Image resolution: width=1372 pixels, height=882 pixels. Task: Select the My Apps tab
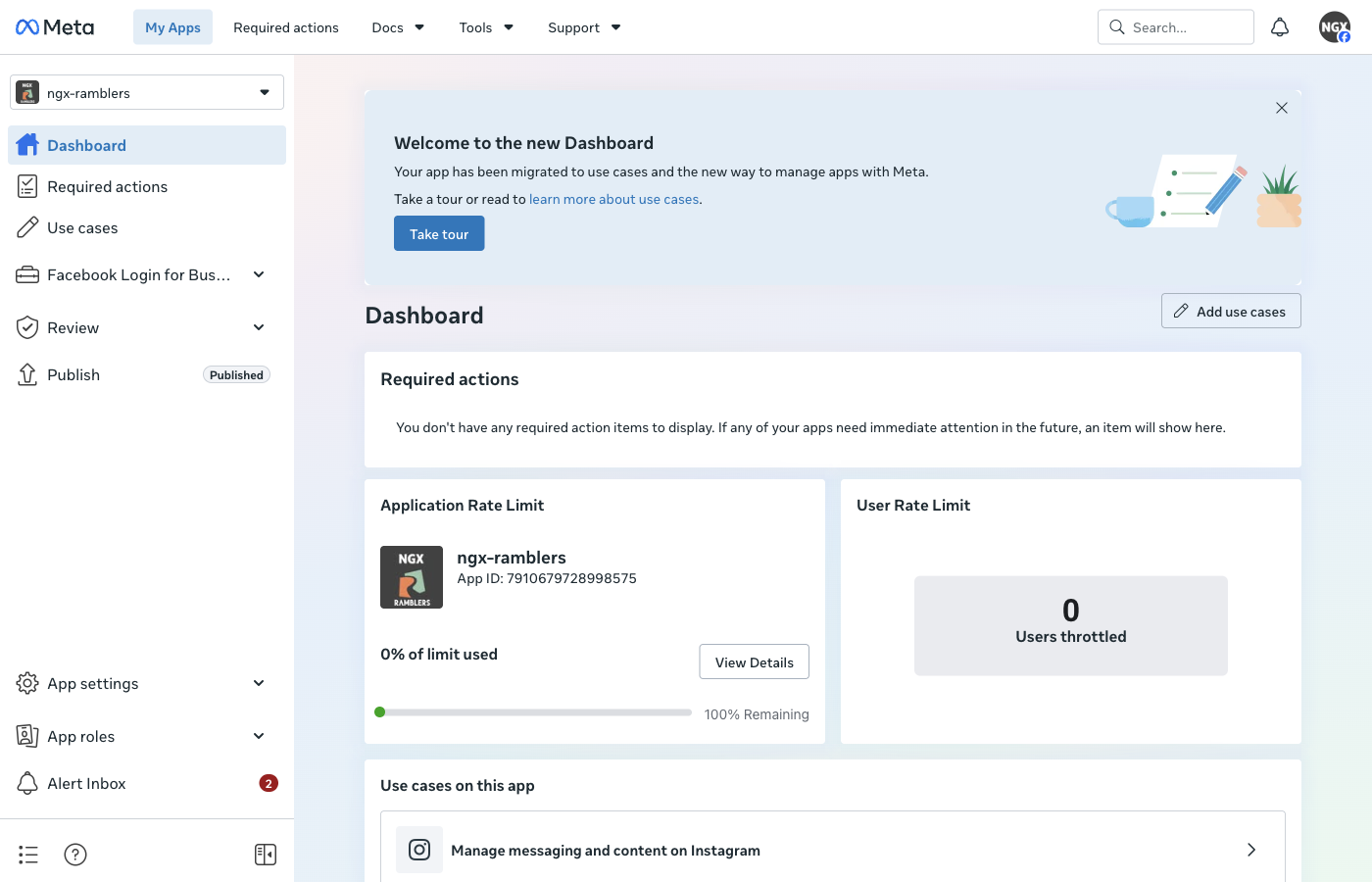pyautogui.click(x=172, y=27)
